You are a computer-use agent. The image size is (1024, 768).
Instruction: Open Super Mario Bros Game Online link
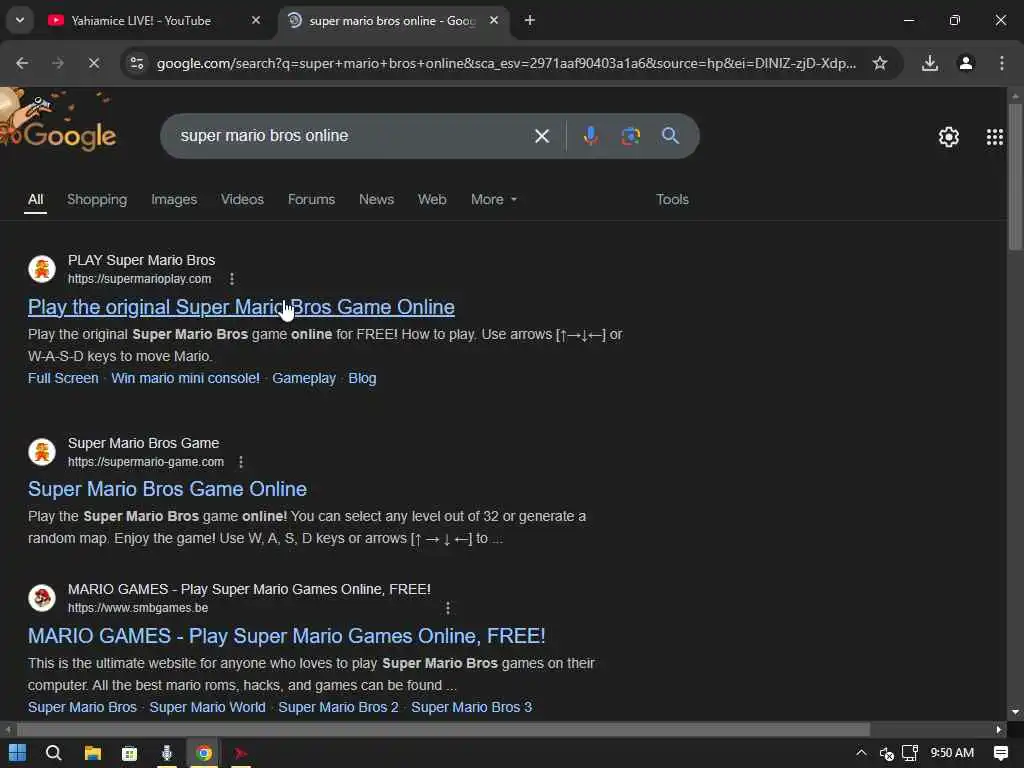167,489
